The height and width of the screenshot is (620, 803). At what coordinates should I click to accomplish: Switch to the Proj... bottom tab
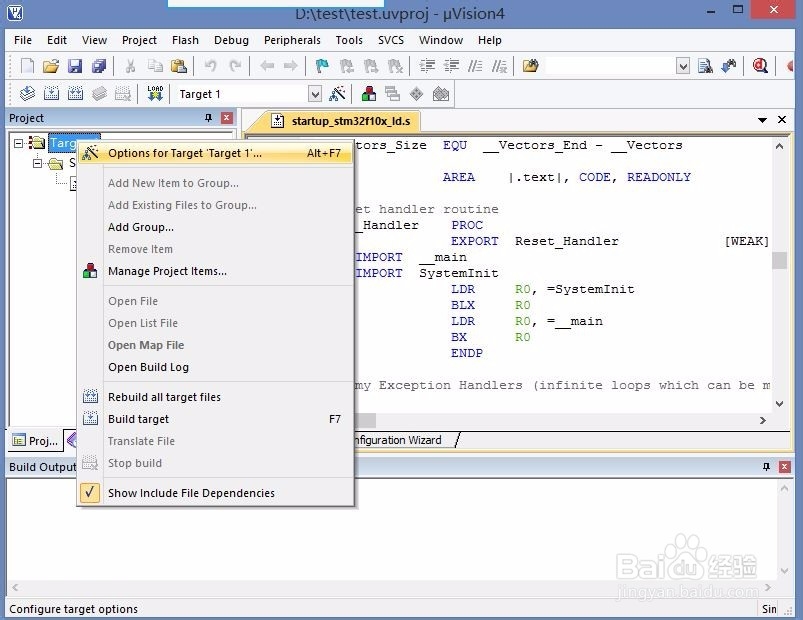[x=35, y=440]
